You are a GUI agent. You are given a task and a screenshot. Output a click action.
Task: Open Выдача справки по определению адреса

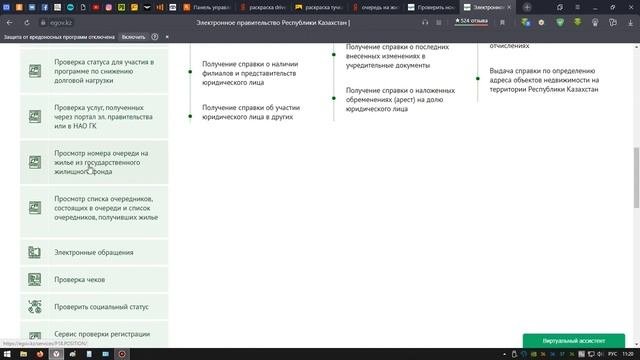(544, 80)
